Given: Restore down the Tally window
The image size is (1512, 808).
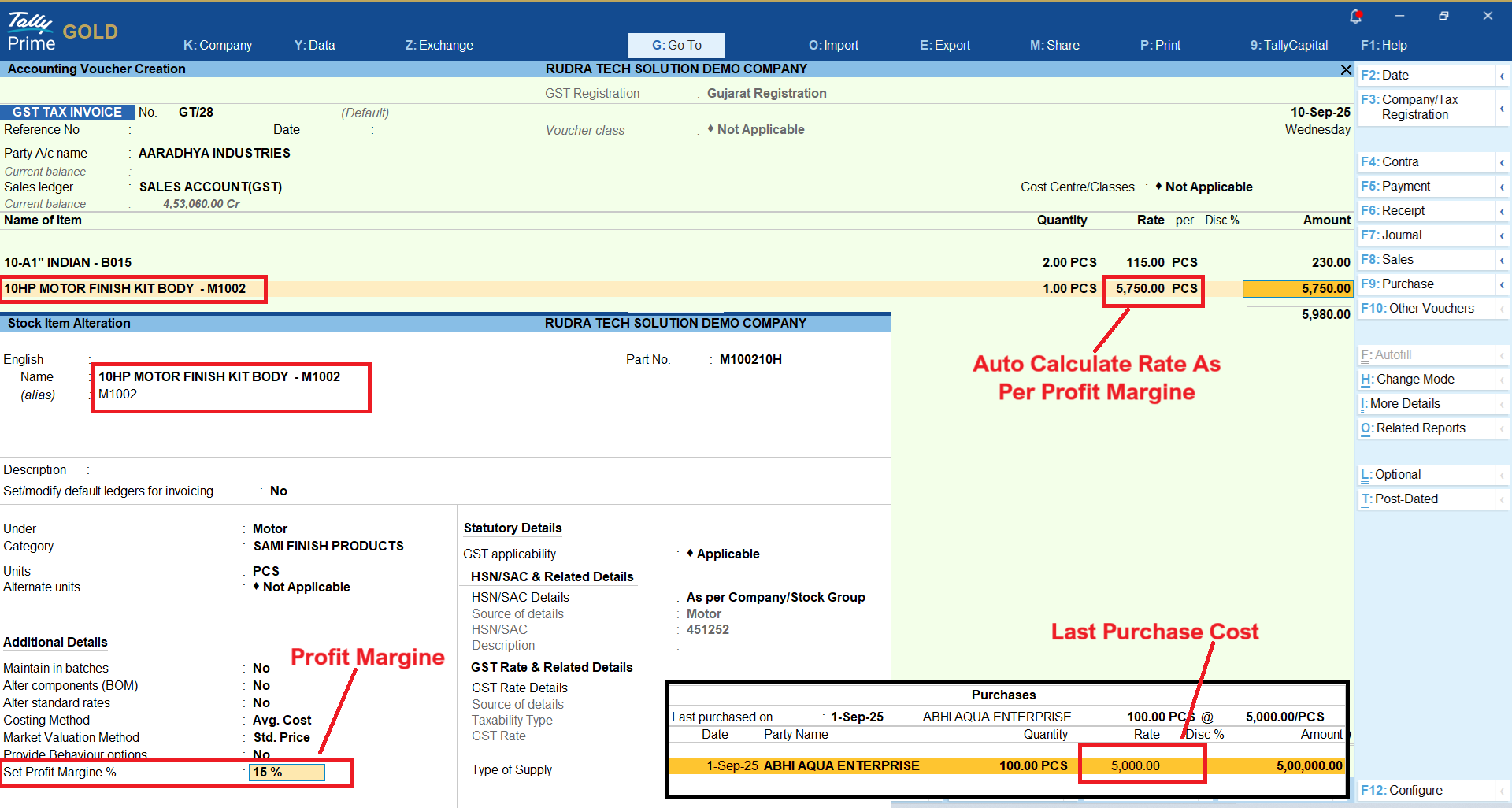Looking at the screenshot, I should 1443,16.
